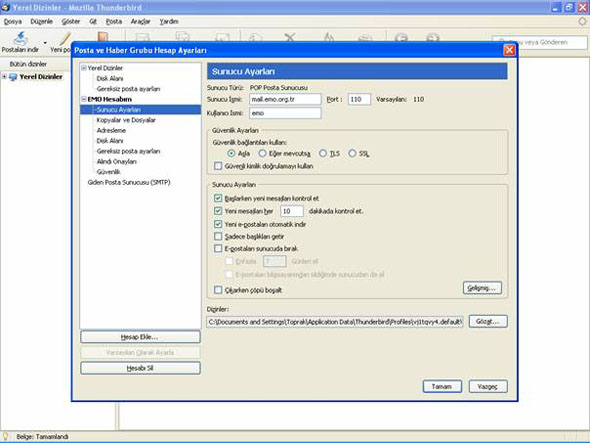Select Disk Alanı under Yerel Dizinler
This screenshot has height=443, width=590.
click(x=110, y=78)
